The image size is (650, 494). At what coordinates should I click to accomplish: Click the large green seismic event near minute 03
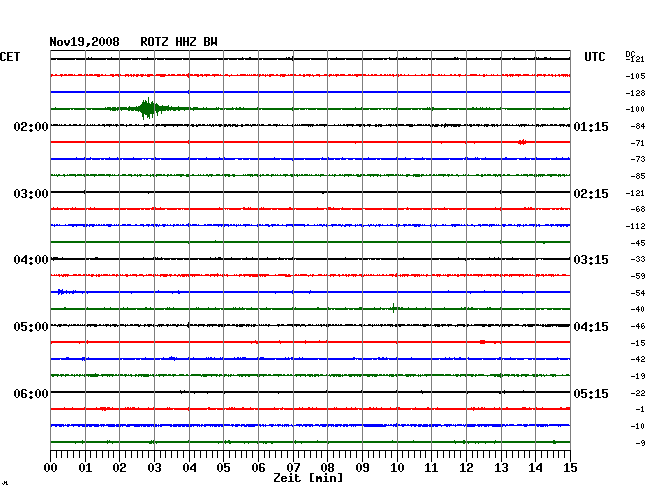pyautogui.click(x=148, y=109)
